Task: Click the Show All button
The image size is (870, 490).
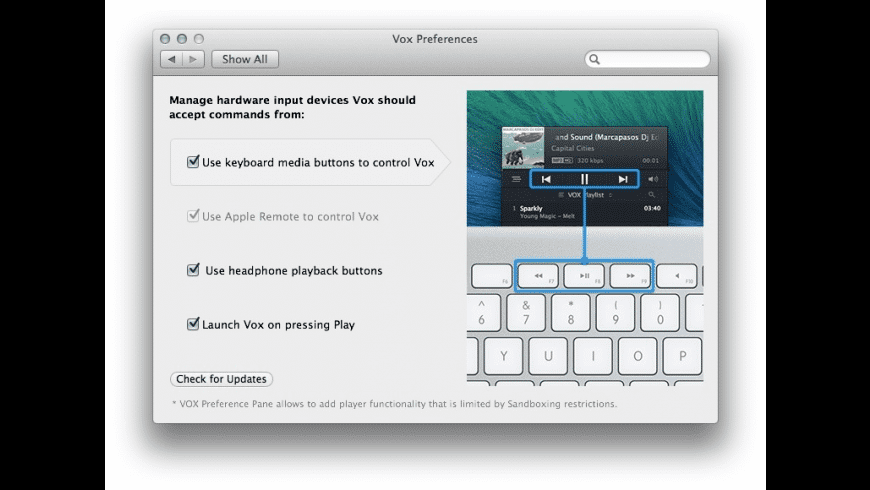Action: tap(245, 59)
